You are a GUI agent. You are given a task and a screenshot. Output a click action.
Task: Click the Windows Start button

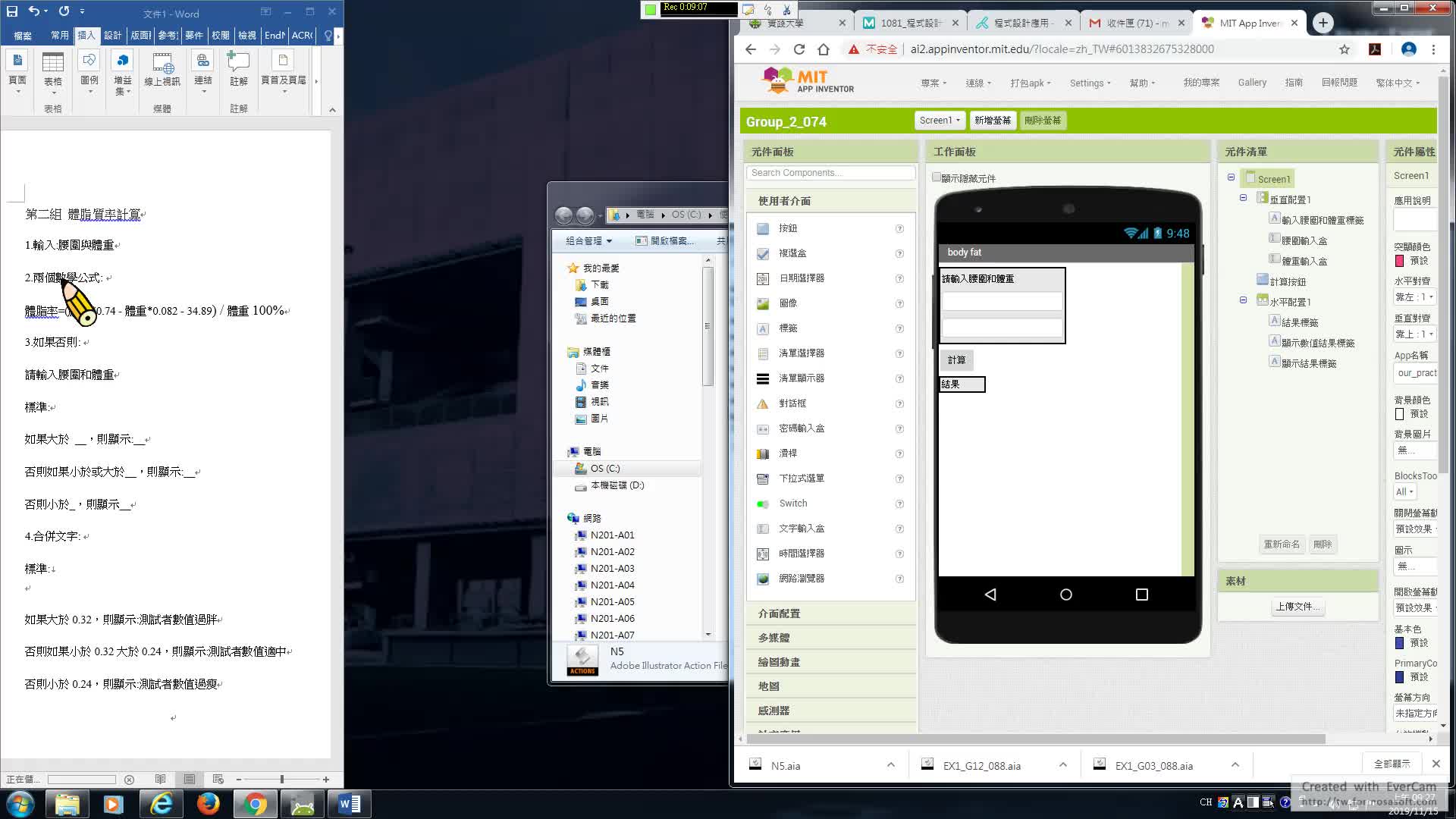[x=20, y=804]
